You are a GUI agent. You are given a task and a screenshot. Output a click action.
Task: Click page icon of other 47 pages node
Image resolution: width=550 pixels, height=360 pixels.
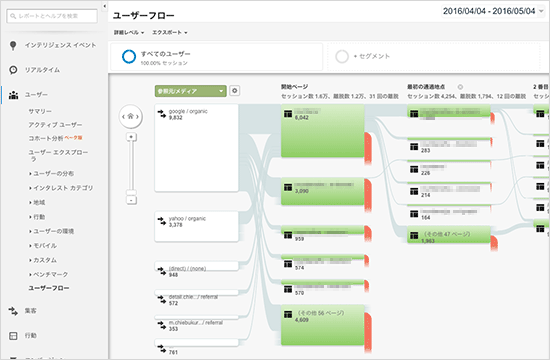point(414,236)
